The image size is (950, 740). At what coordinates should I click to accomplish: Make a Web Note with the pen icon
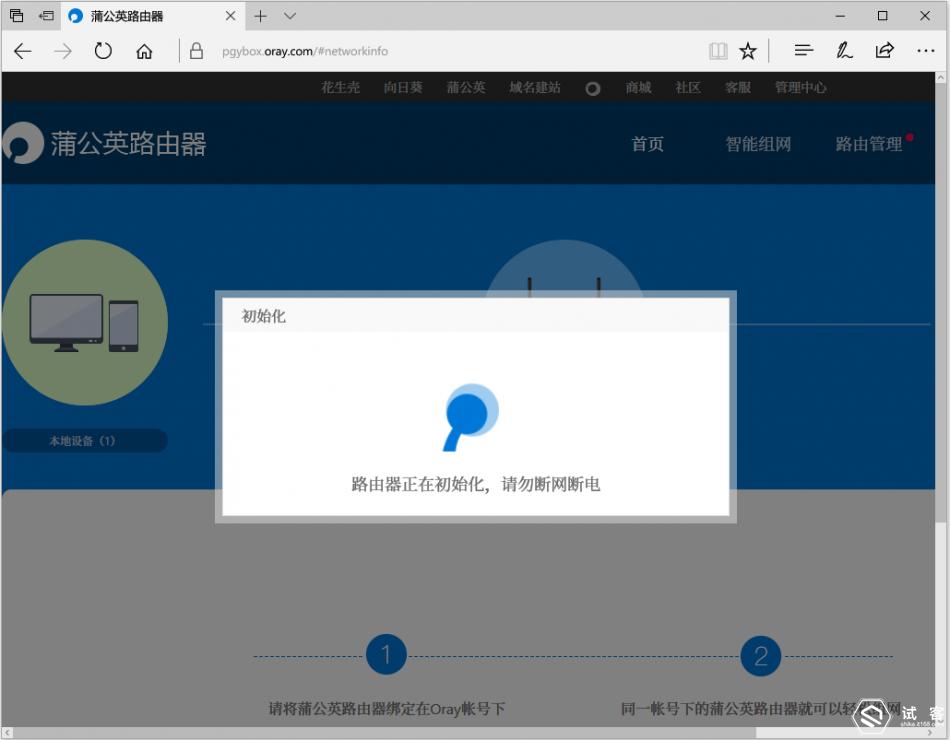[x=845, y=50]
